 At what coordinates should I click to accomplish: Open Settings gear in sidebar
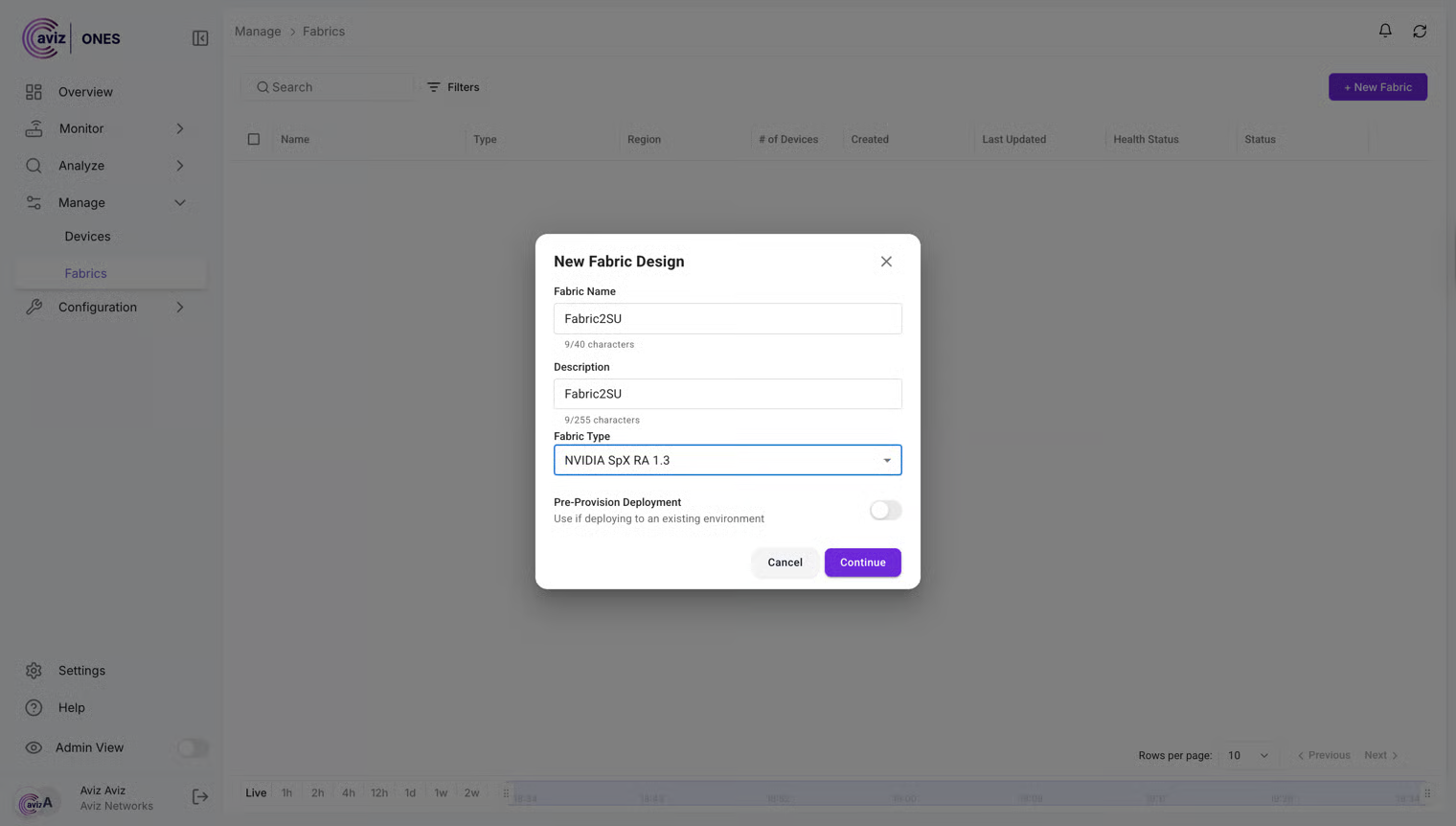(x=34, y=671)
